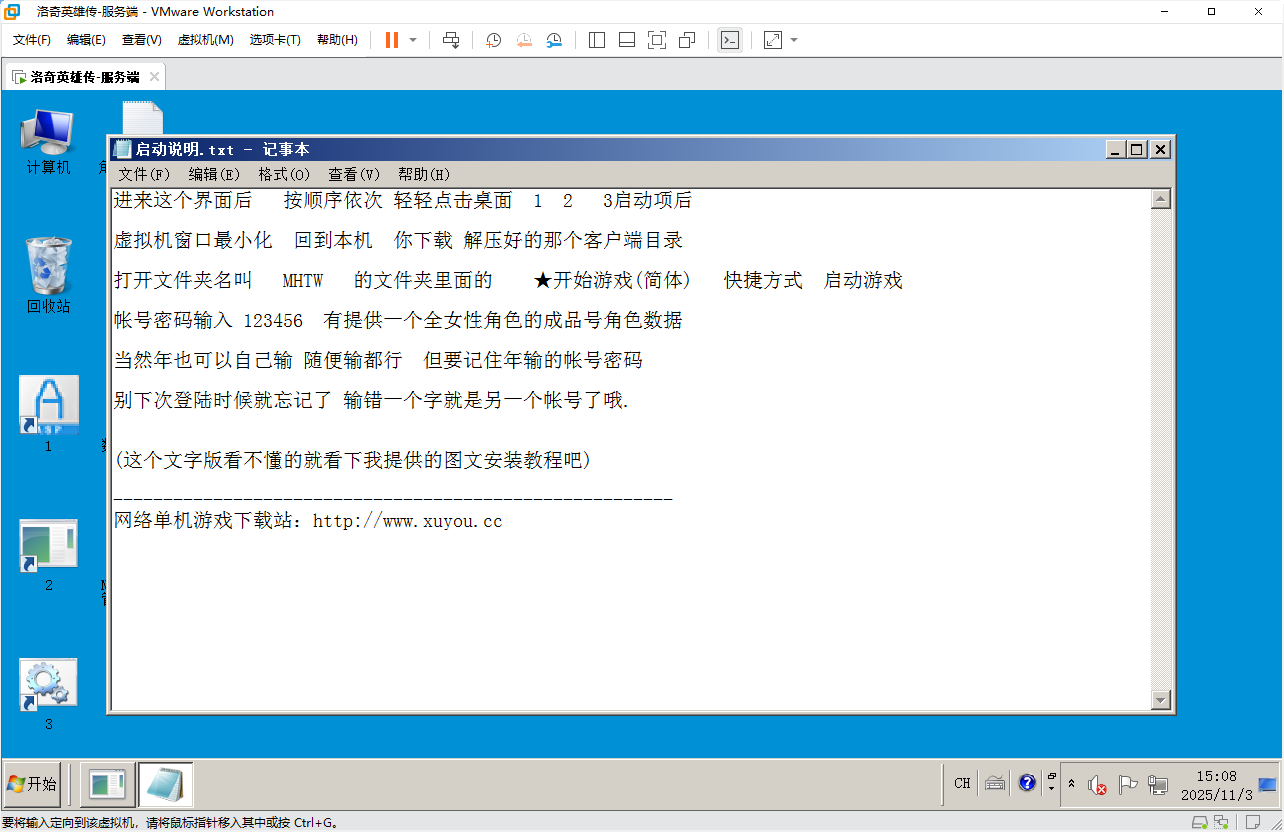The image size is (1284, 832).
Task: Open the 虚拟机(M) menu in VMware
Action: pyautogui.click(x=205, y=40)
